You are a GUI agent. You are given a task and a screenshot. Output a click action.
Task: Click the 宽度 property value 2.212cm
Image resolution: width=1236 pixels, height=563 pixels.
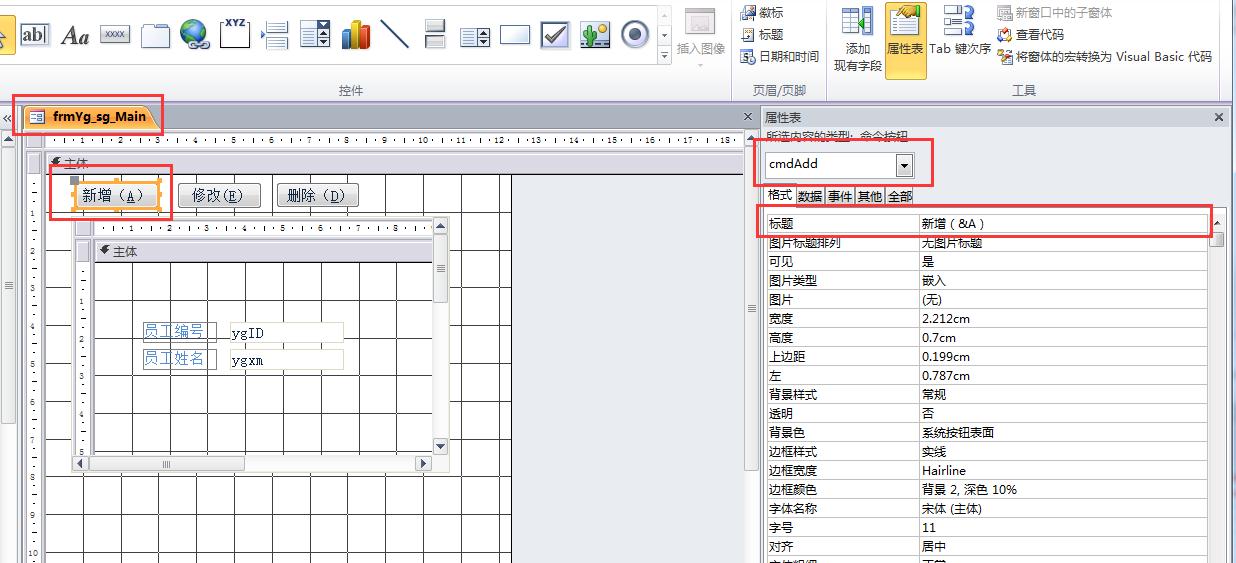(x=1063, y=319)
